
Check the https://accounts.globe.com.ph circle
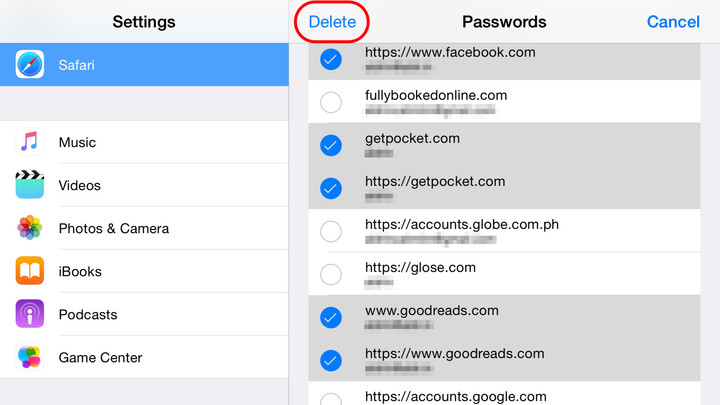pyautogui.click(x=331, y=231)
